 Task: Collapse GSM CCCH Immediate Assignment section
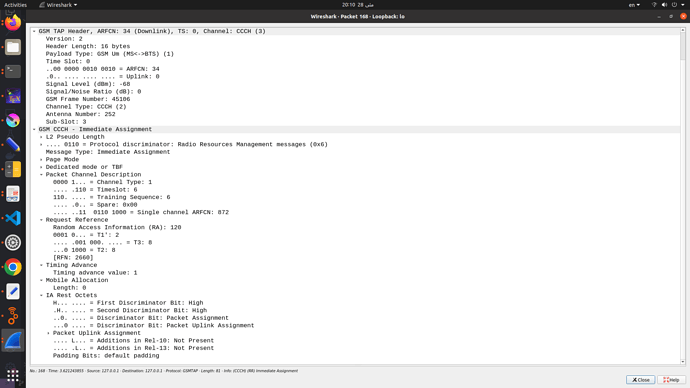click(x=34, y=129)
